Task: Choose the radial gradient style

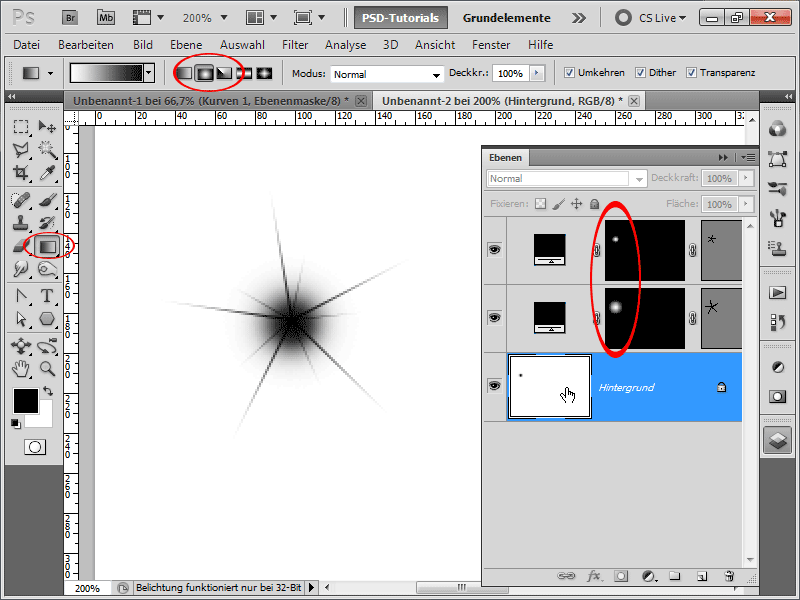Action: tap(204, 73)
